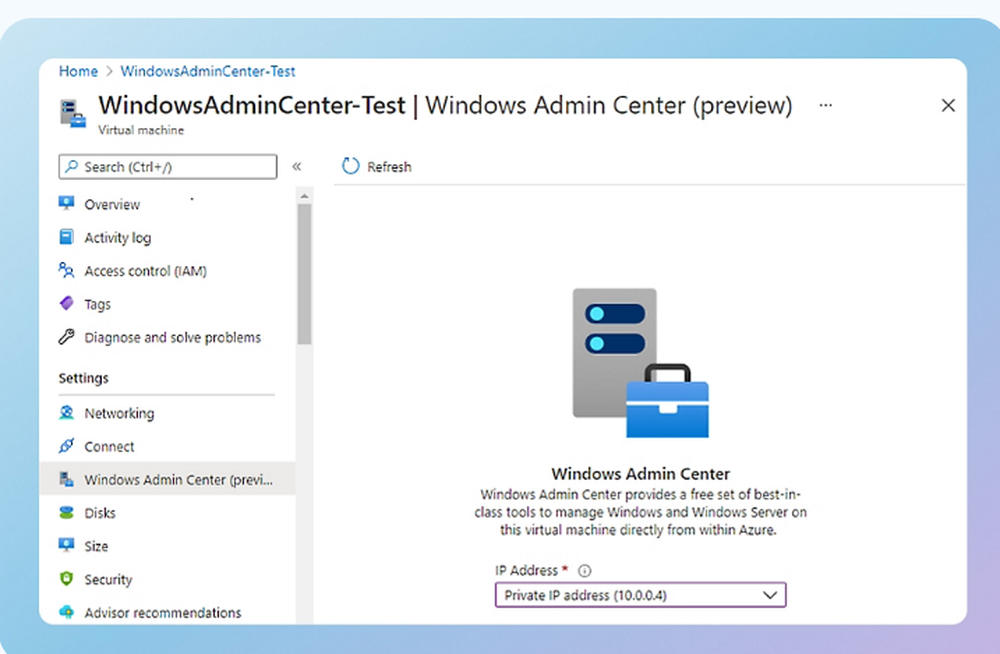Click the 'Settings' section header
1000x654 pixels.
pyautogui.click(x=84, y=378)
